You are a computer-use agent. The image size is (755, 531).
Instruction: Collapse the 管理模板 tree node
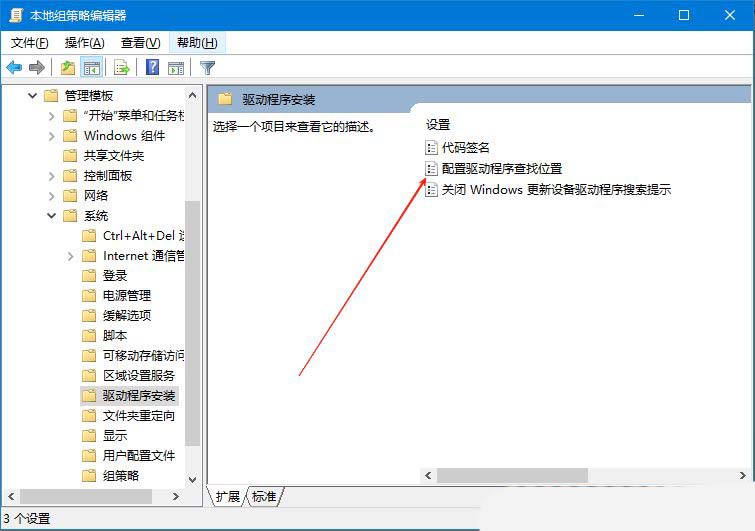[x=32, y=95]
